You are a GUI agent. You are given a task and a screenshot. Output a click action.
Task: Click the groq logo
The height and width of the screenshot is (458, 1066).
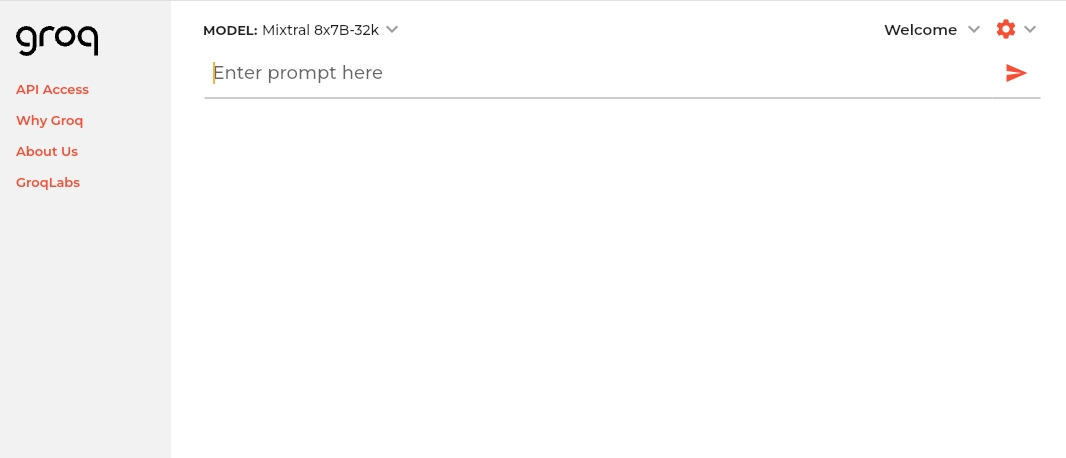click(57, 40)
